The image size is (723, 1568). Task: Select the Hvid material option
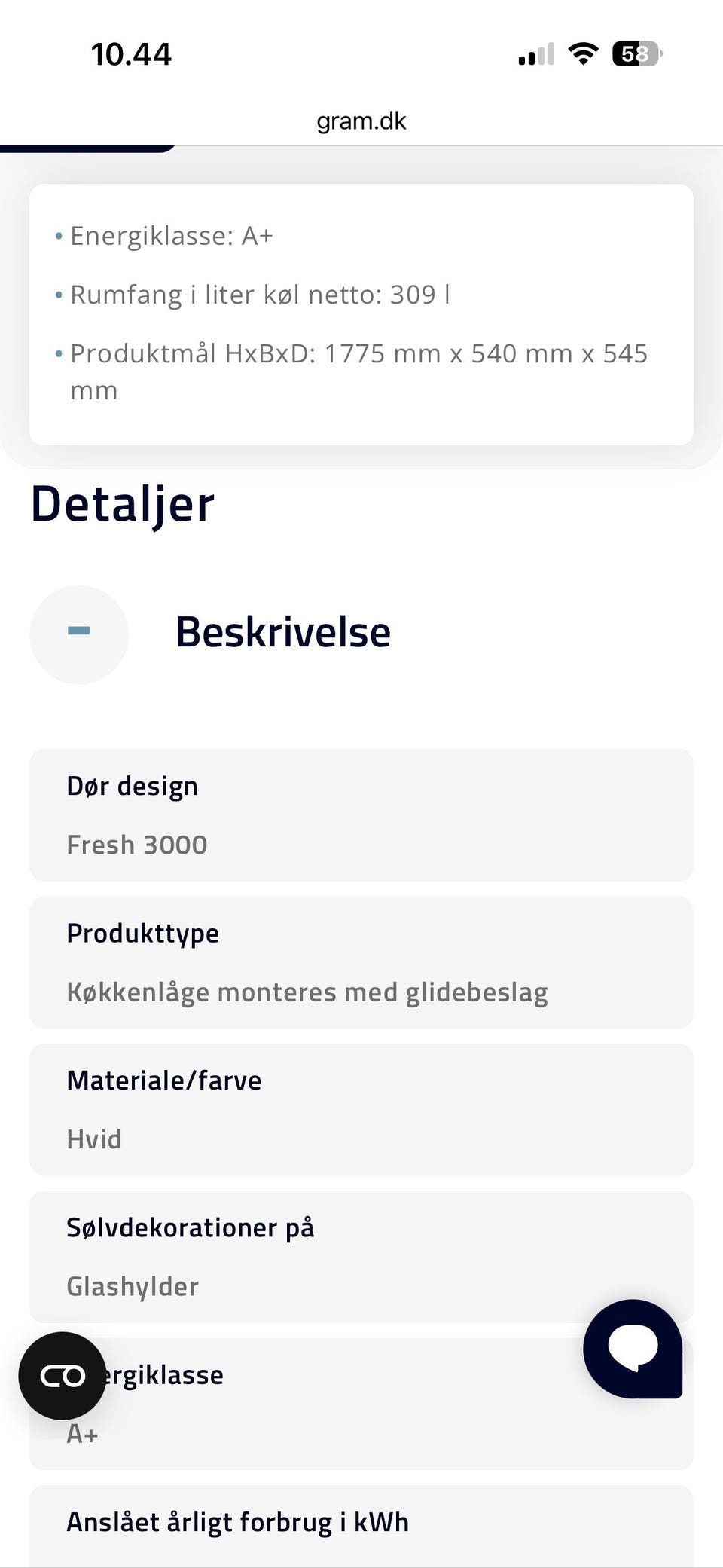(x=95, y=1139)
